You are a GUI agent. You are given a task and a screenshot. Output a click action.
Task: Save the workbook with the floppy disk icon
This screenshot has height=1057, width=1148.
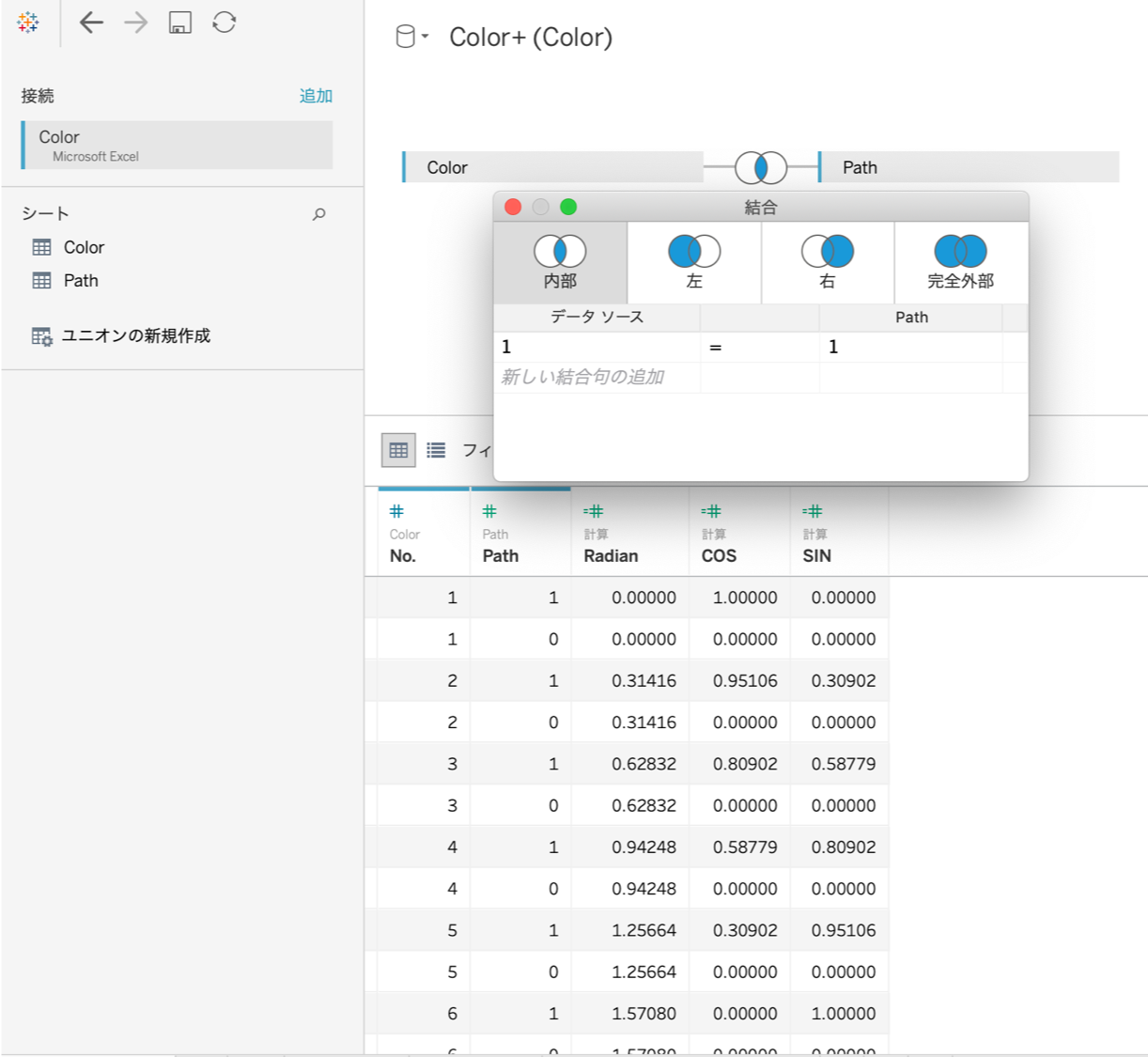178,22
